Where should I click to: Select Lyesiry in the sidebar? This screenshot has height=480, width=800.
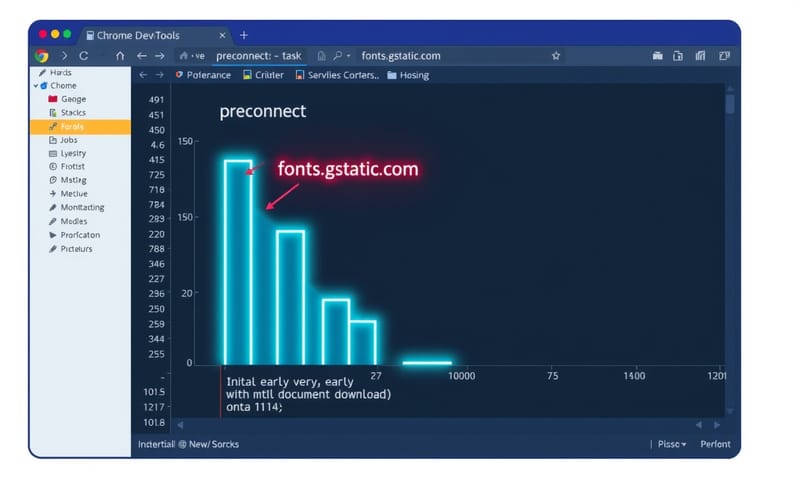click(x=67, y=153)
